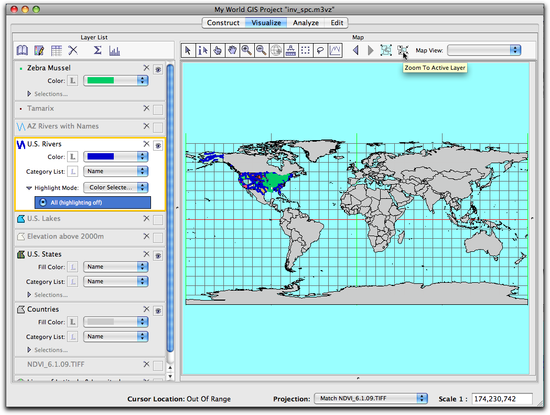The image size is (550, 415).
Task: Select the lasso selection tool
Action: [x=320, y=51]
